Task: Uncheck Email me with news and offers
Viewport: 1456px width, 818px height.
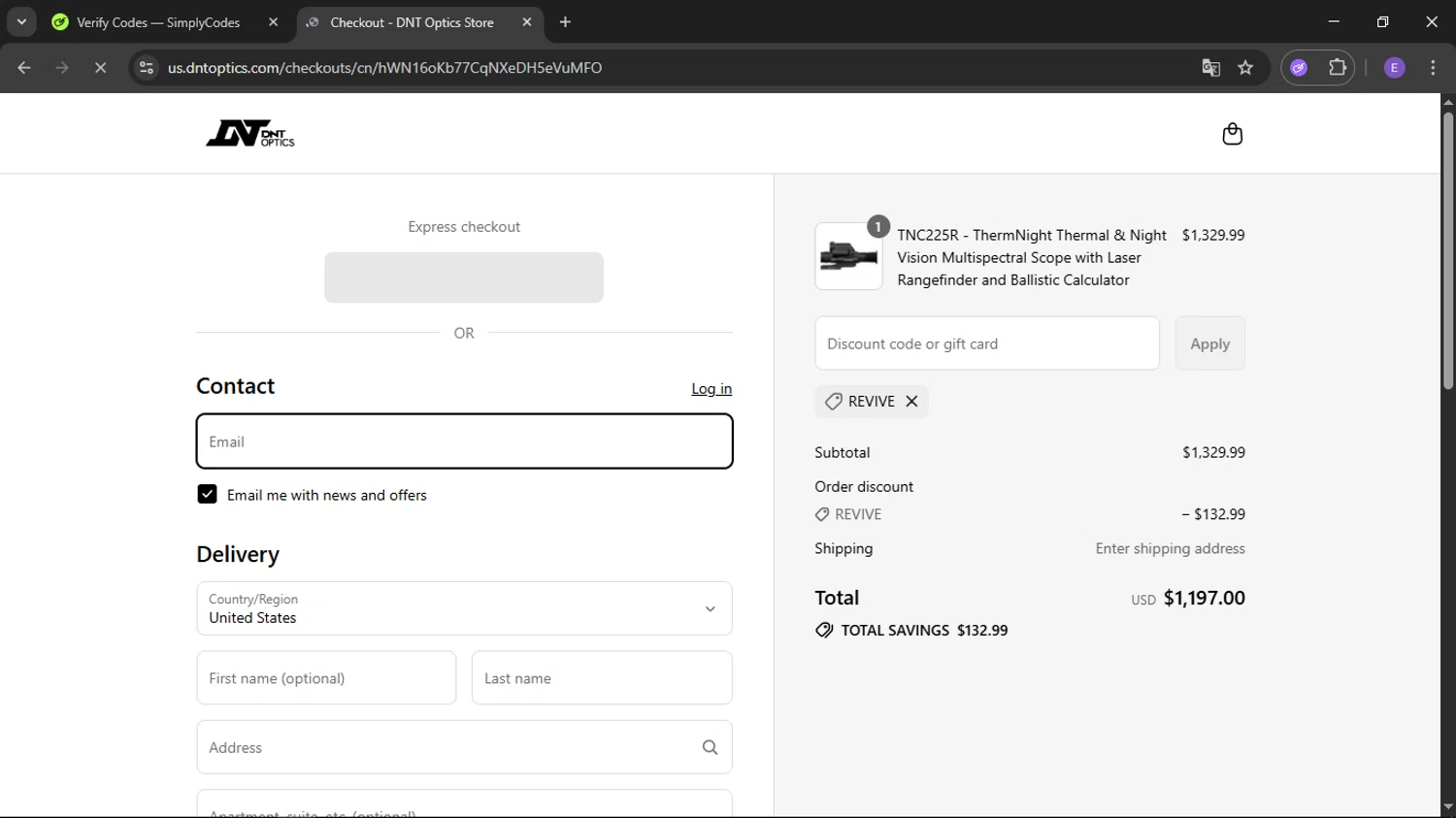Action: pyautogui.click(x=207, y=495)
